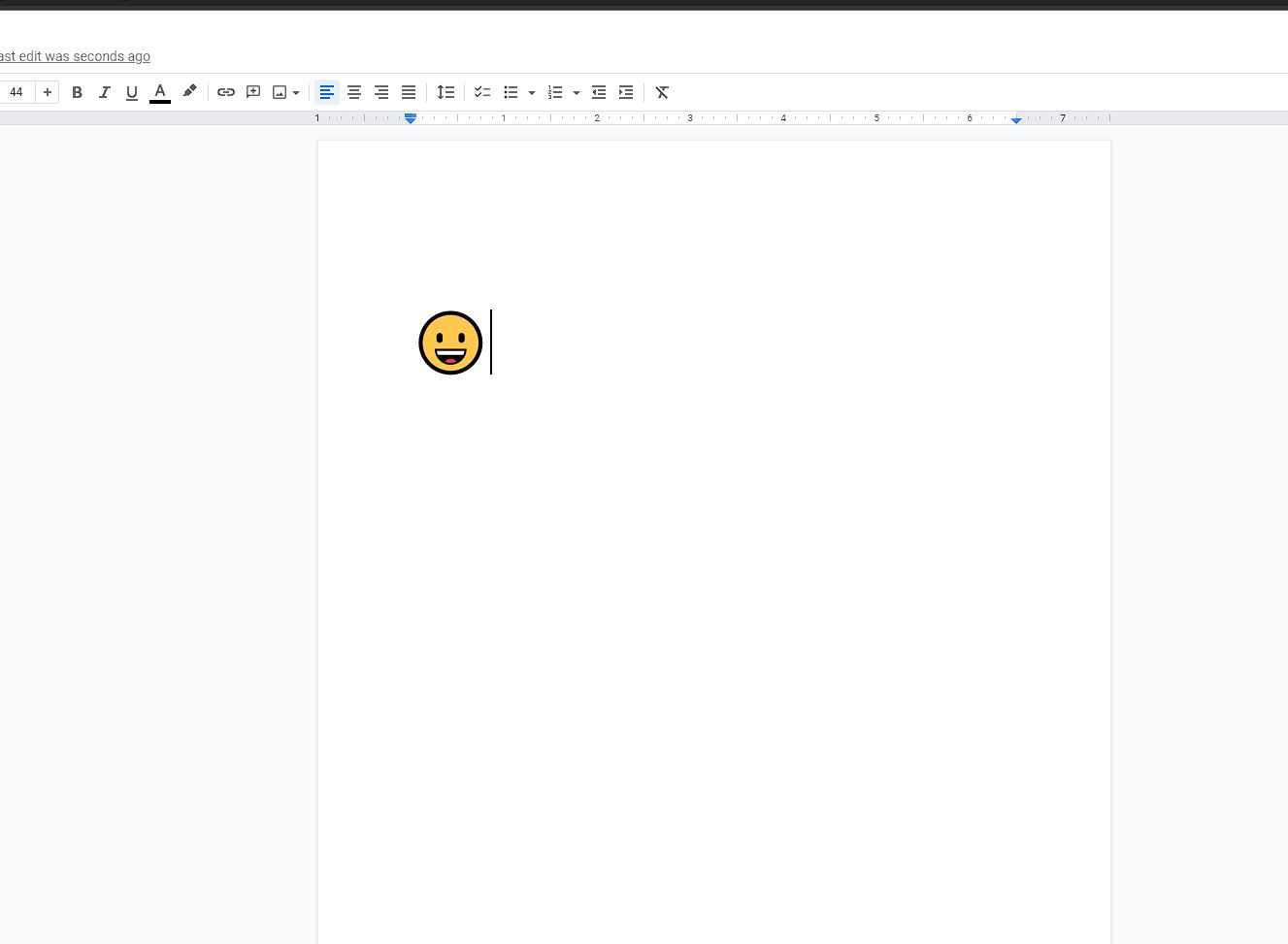Open the highlight color marker tool

point(189,92)
